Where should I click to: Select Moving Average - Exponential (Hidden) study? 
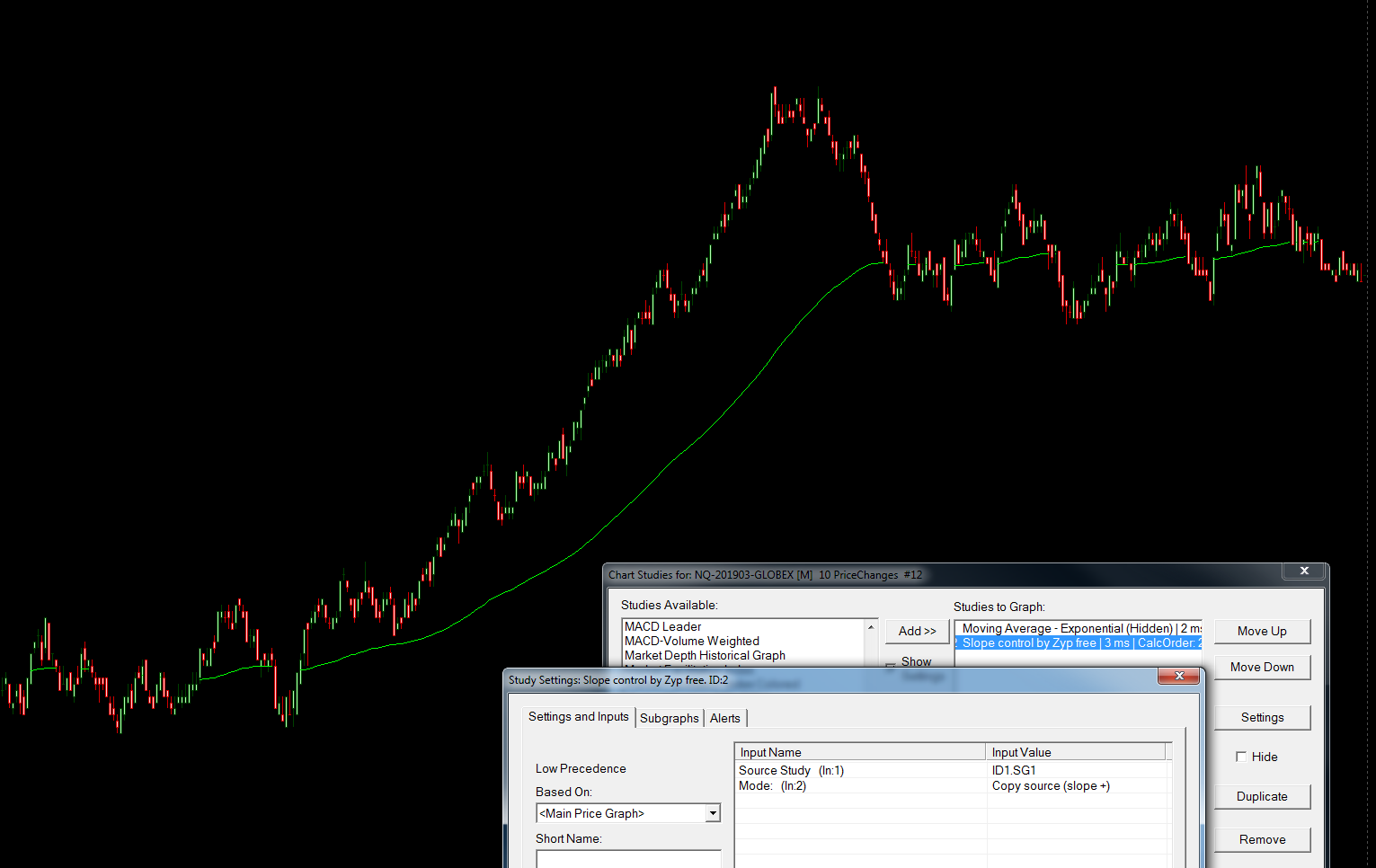point(1079,628)
